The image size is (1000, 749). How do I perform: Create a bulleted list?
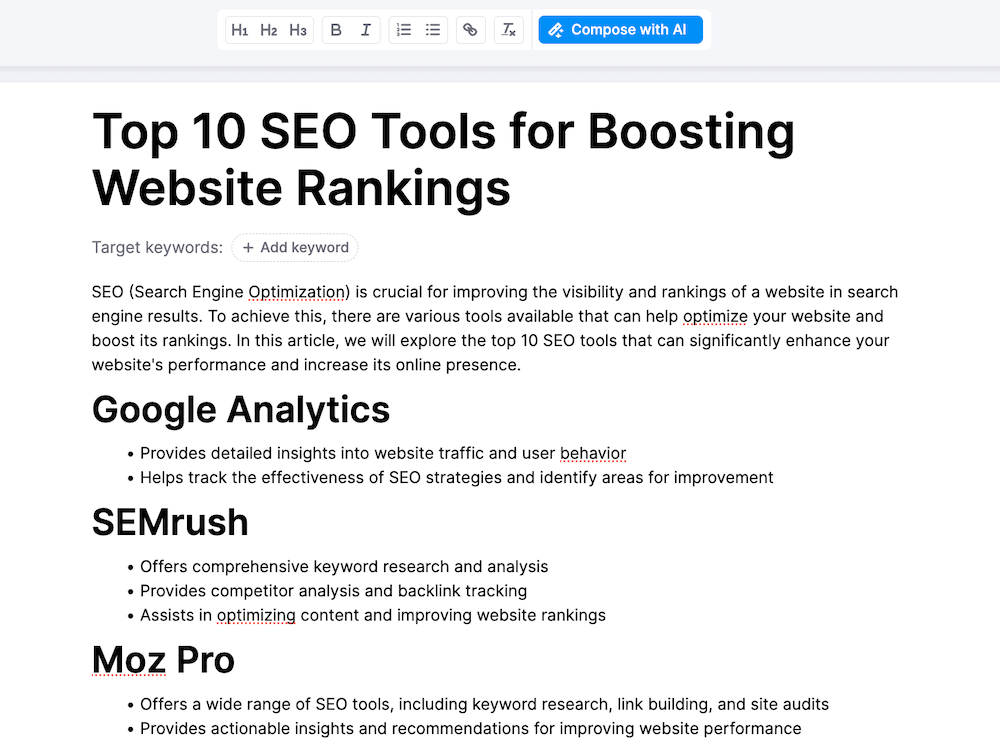pos(432,29)
